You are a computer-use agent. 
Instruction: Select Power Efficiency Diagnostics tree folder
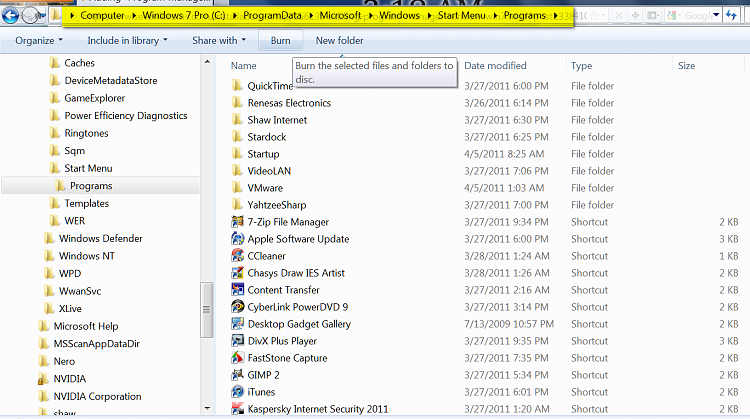click(x=126, y=116)
